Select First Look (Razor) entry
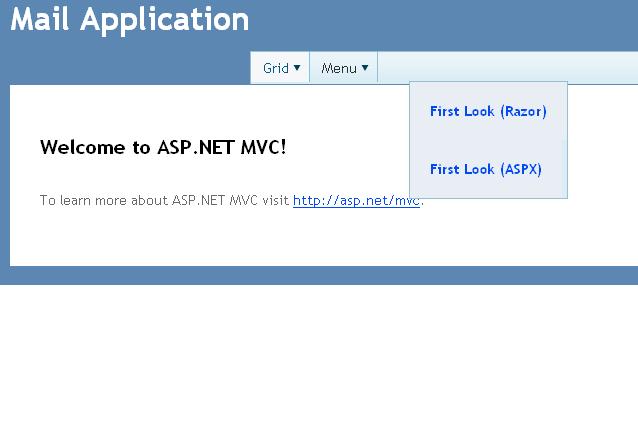 click(x=488, y=111)
